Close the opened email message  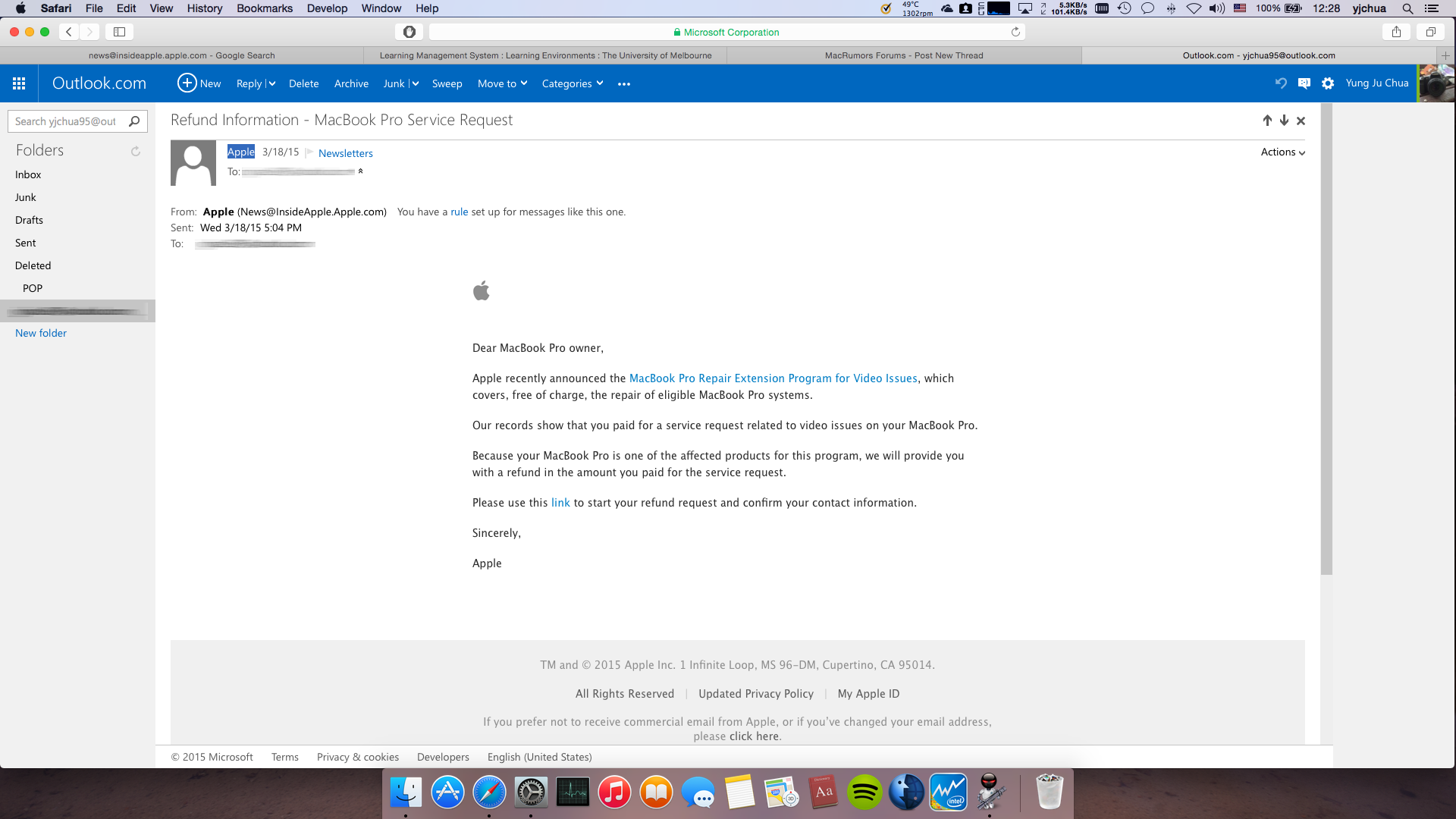click(x=1301, y=121)
